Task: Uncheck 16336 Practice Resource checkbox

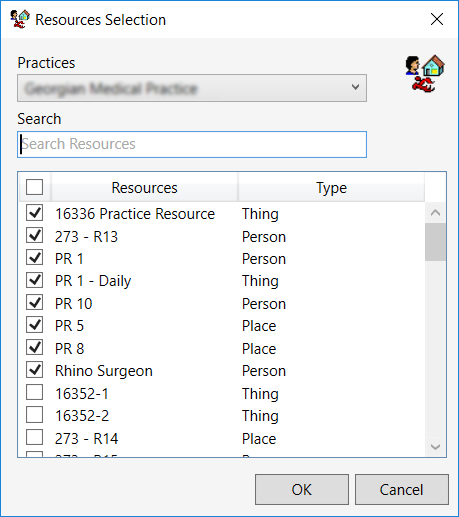Action: coord(35,213)
